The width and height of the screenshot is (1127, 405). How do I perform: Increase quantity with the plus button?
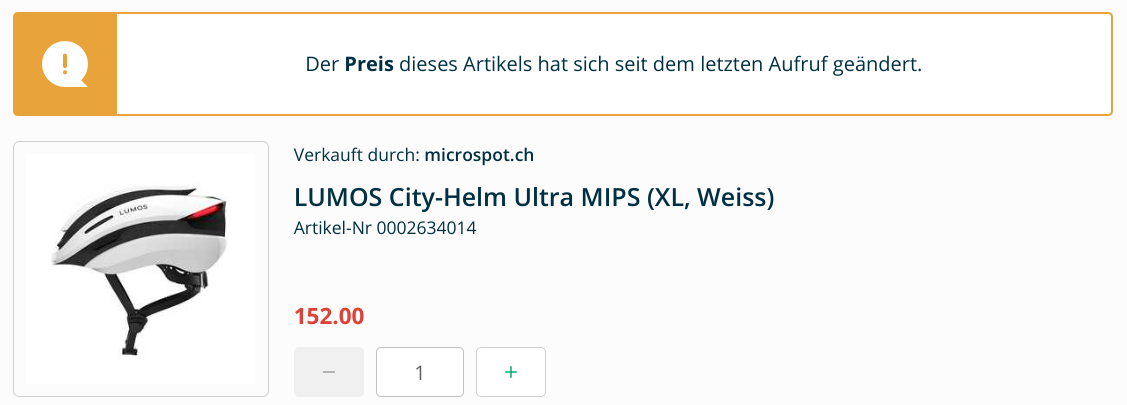pos(511,372)
